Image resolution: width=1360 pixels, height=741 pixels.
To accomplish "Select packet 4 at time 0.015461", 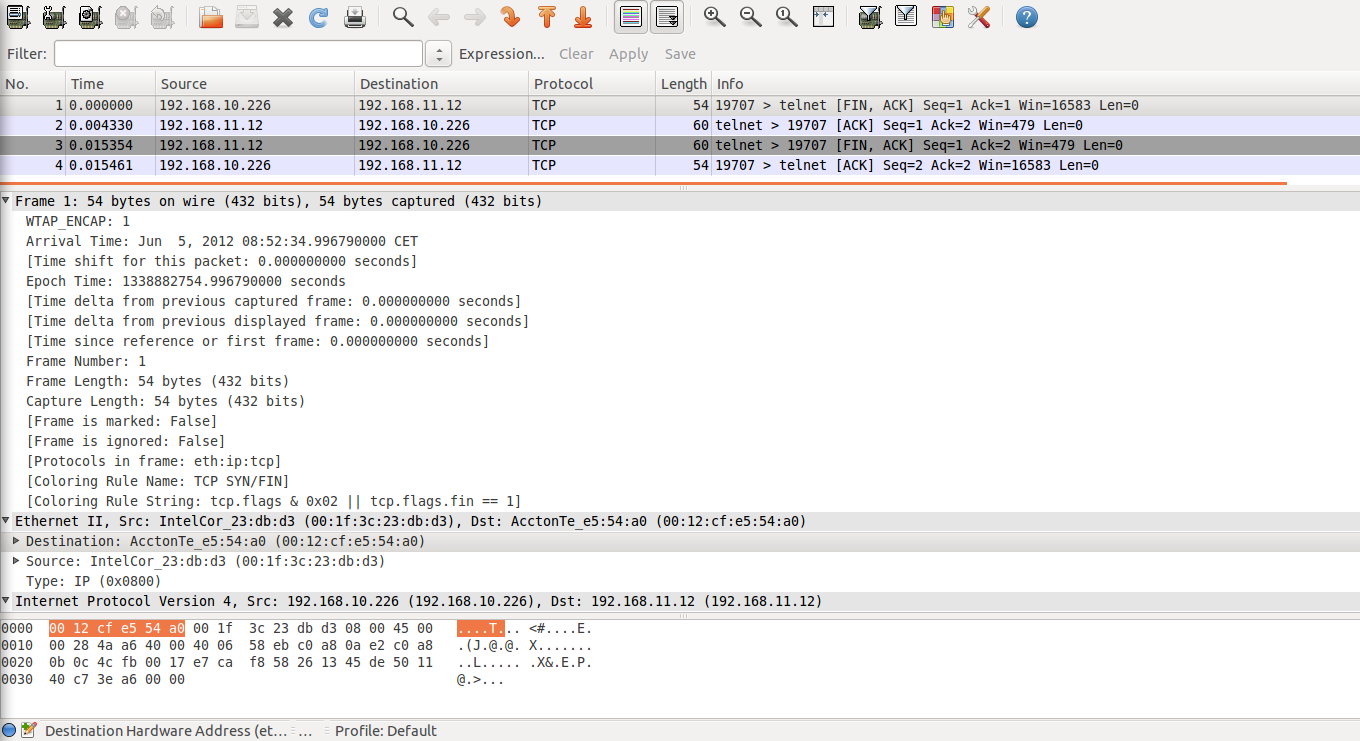I will click(680, 165).
